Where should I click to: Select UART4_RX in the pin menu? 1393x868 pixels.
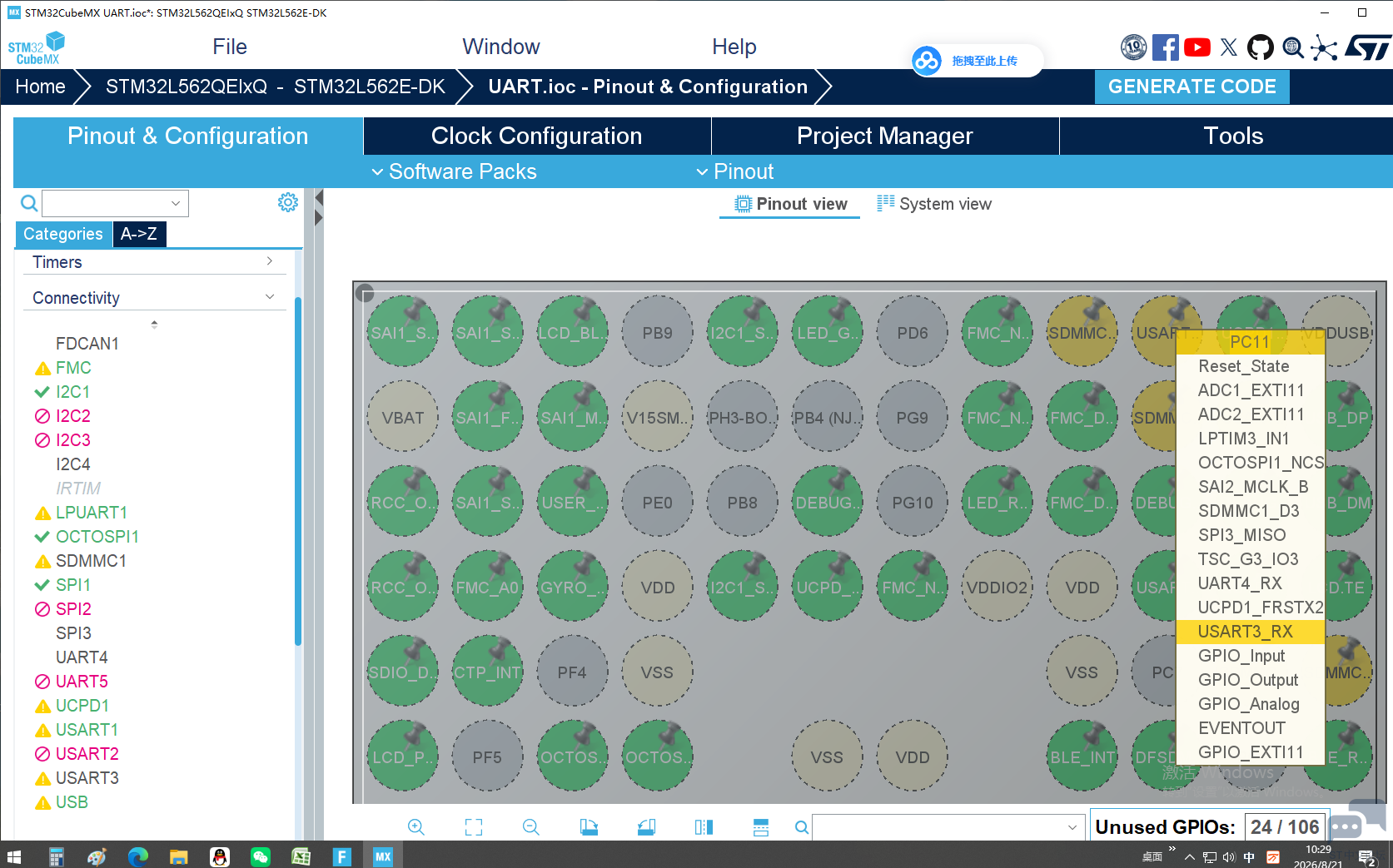tap(1250, 583)
